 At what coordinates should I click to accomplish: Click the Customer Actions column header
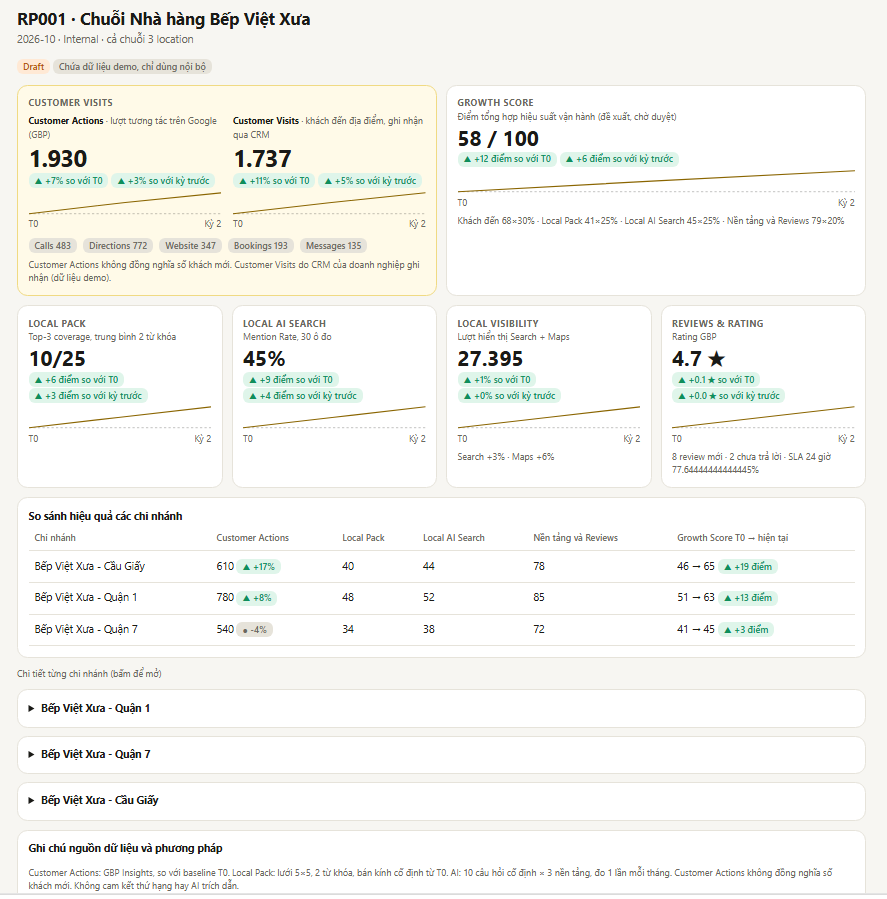click(252, 538)
